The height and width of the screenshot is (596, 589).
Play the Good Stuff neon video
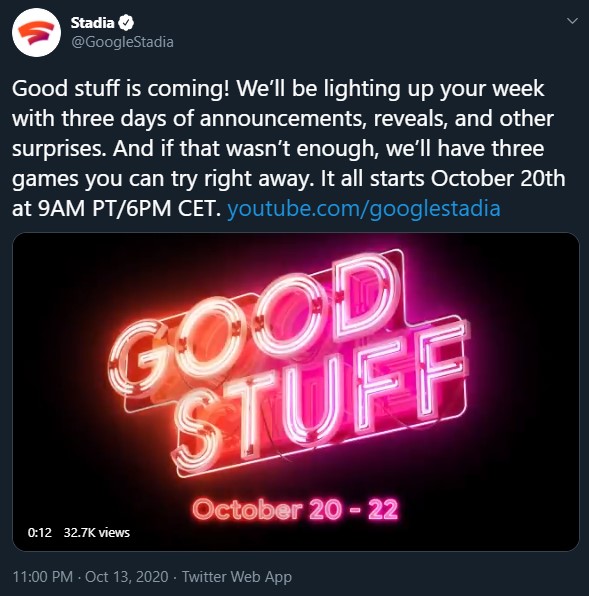click(x=296, y=392)
